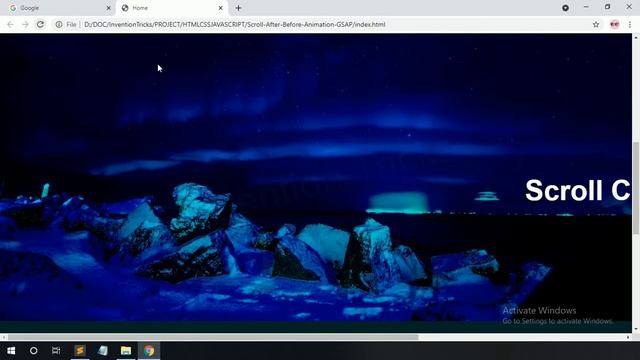Close the Google tab
This screenshot has height=360, width=640.
click(x=109, y=8)
